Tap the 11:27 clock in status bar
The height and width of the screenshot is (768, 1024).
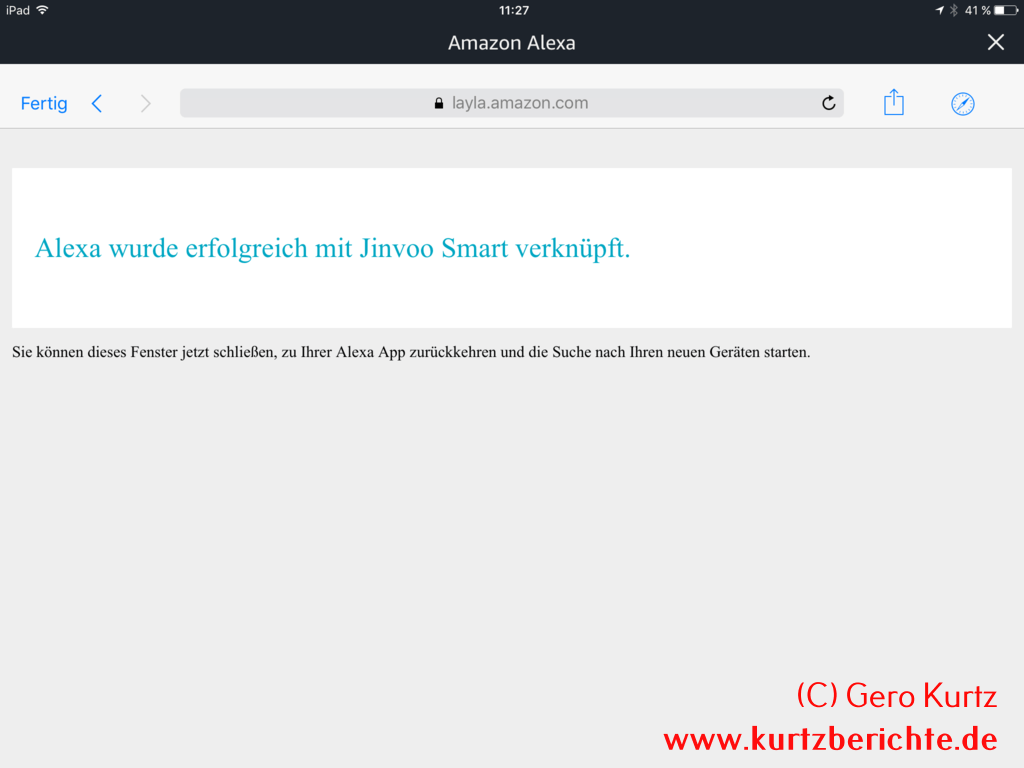[513, 10]
